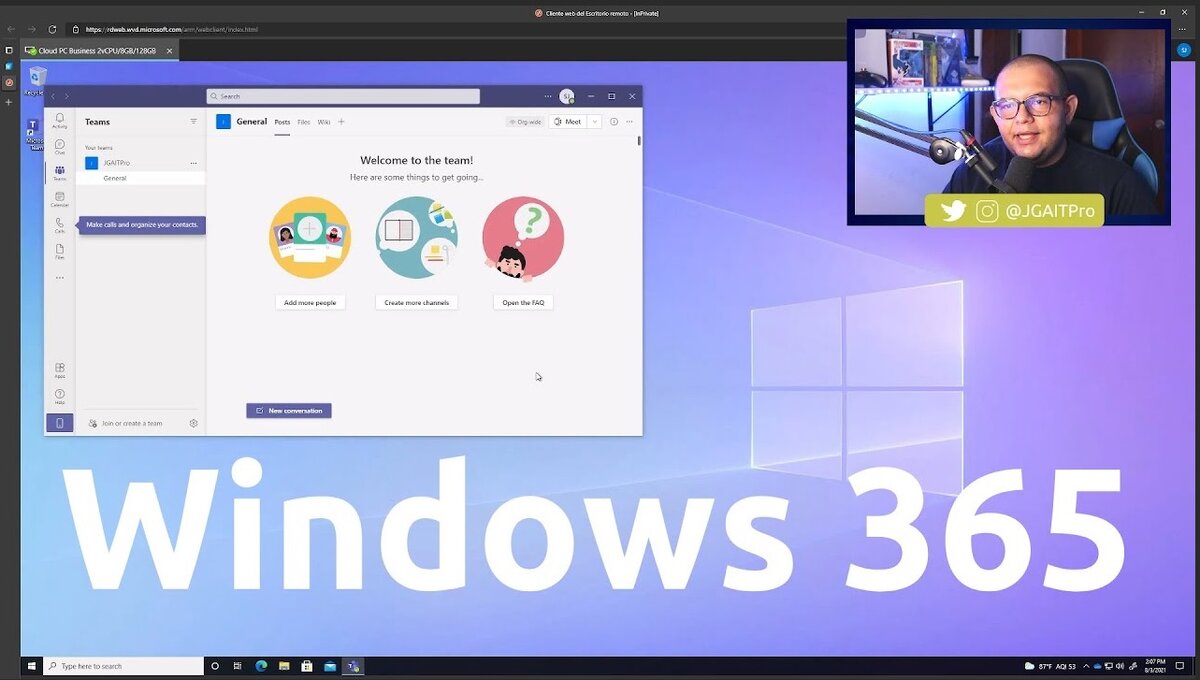Screen dimensions: 1200x680
Task: Switch to the Files tab
Action: pyautogui.click(x=304, y=122)
